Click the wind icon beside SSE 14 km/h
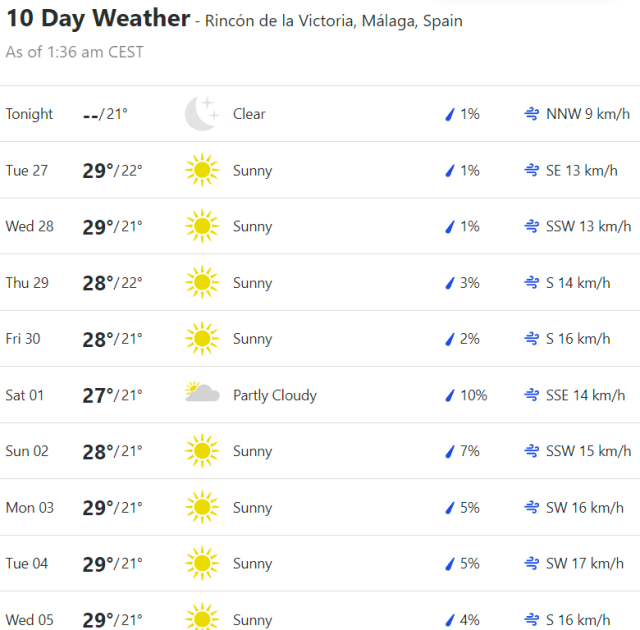 (x=532, y=395)
